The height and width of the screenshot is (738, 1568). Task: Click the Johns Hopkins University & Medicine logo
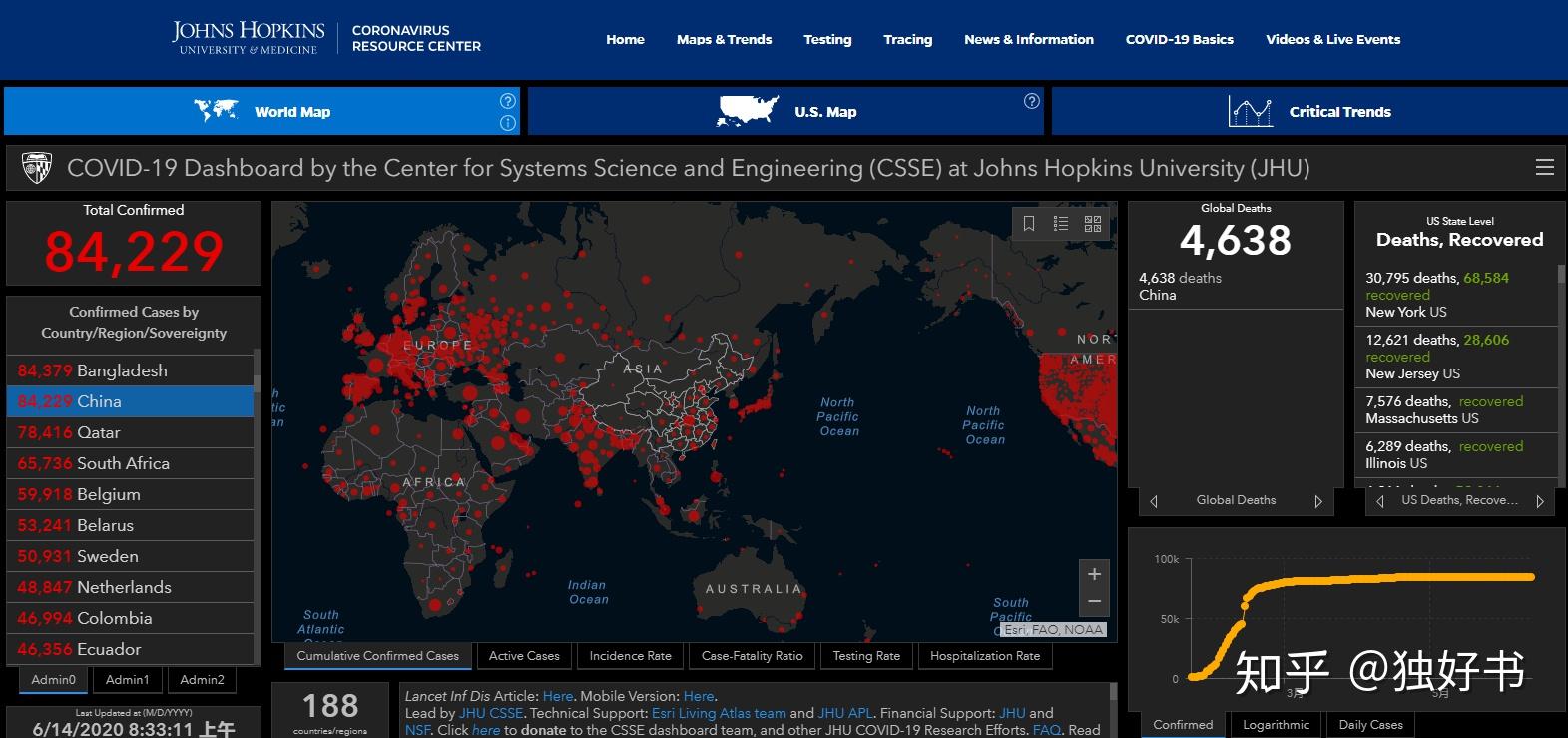[x=249, y=38]
